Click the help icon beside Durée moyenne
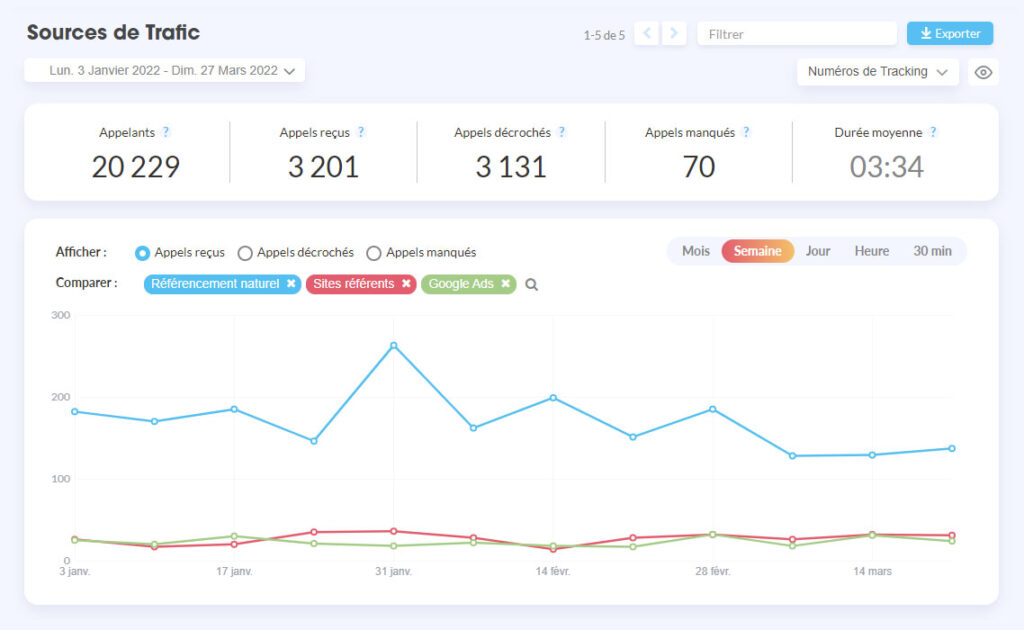The height and width of the screenshot is (630, 1024). coord(932,131)
